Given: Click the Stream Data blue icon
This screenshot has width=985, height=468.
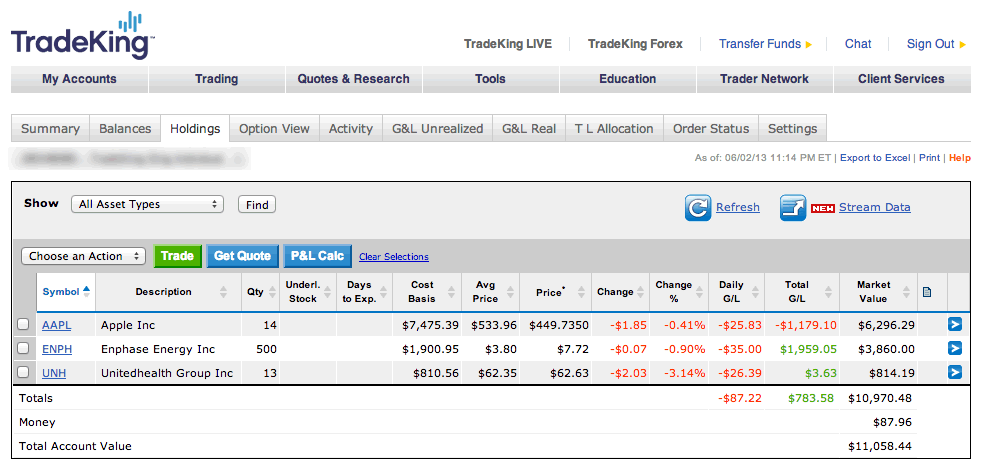Looking at the screenshot, I should pyautogui.click(x=793, y=208).
